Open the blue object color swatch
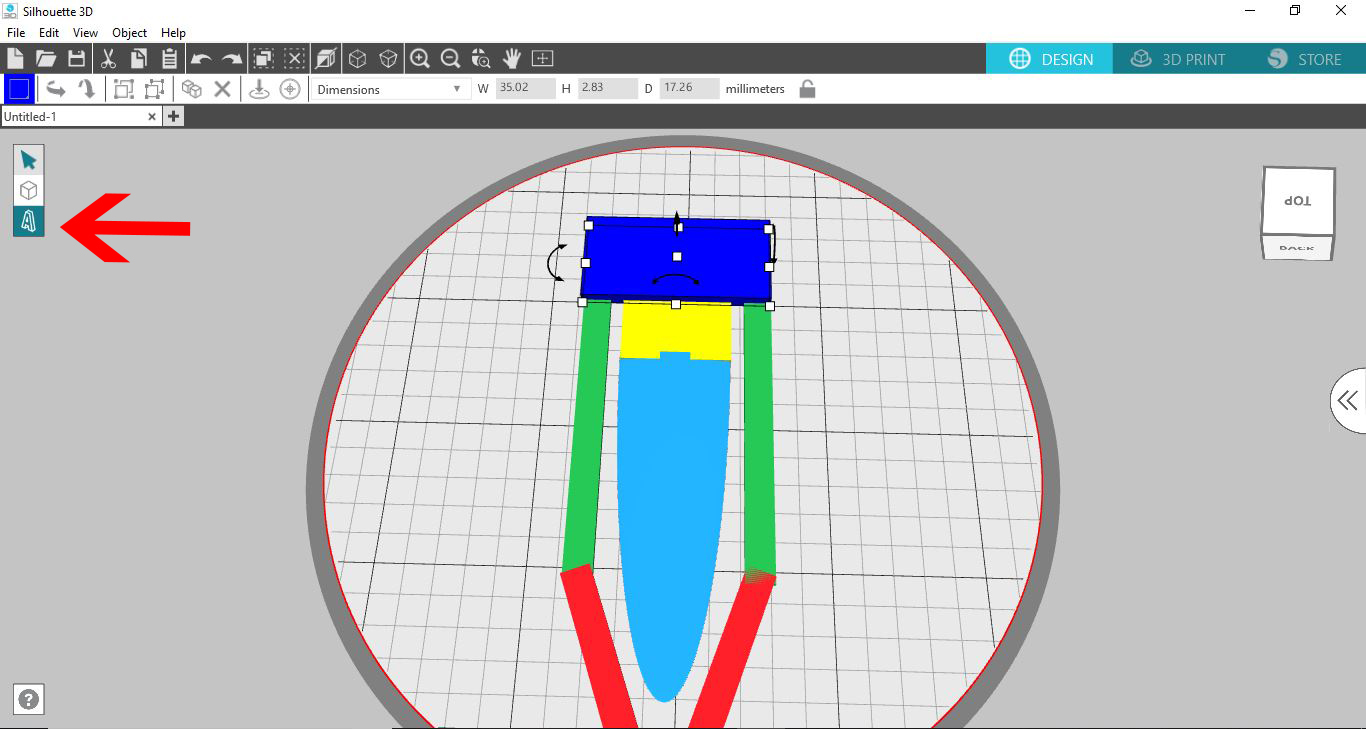Screen dimensions: 1366x729 [19, 89]
